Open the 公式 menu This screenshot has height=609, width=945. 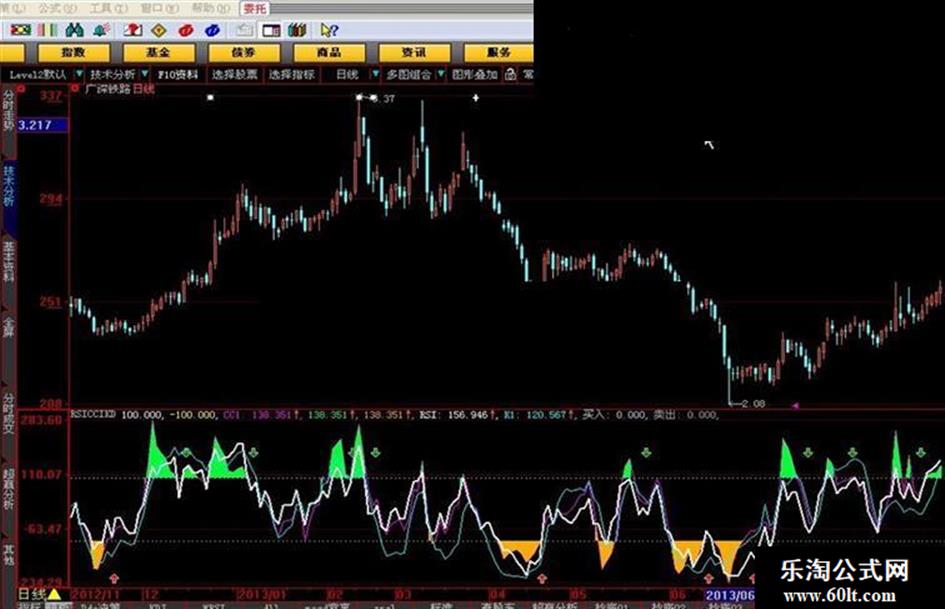tap(57, 8)
